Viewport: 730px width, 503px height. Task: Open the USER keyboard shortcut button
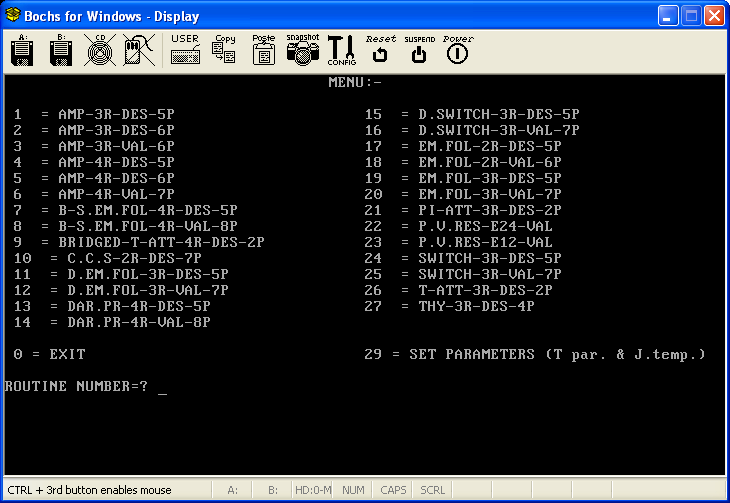tap(185, 49)
